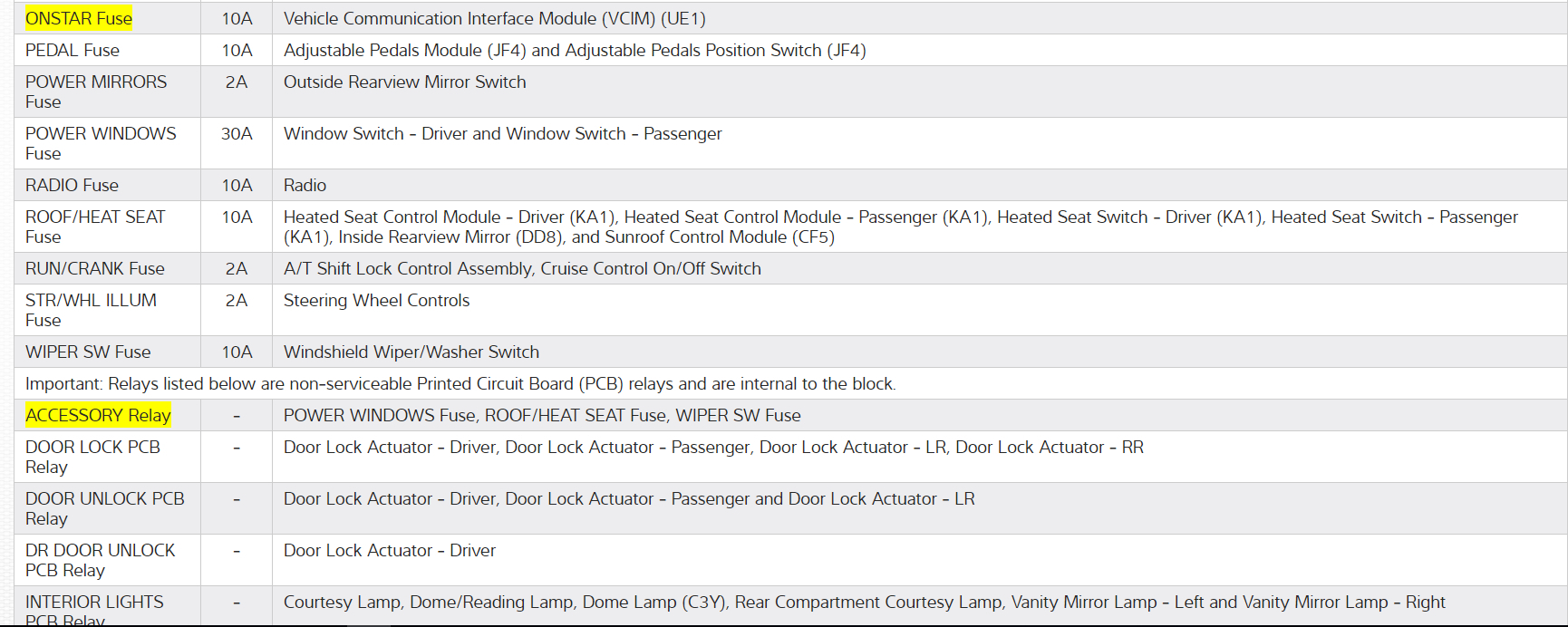Click the RUN/CRANK Fuse label
This screenshot has width=1568, height=627.
tap(95, 268)
